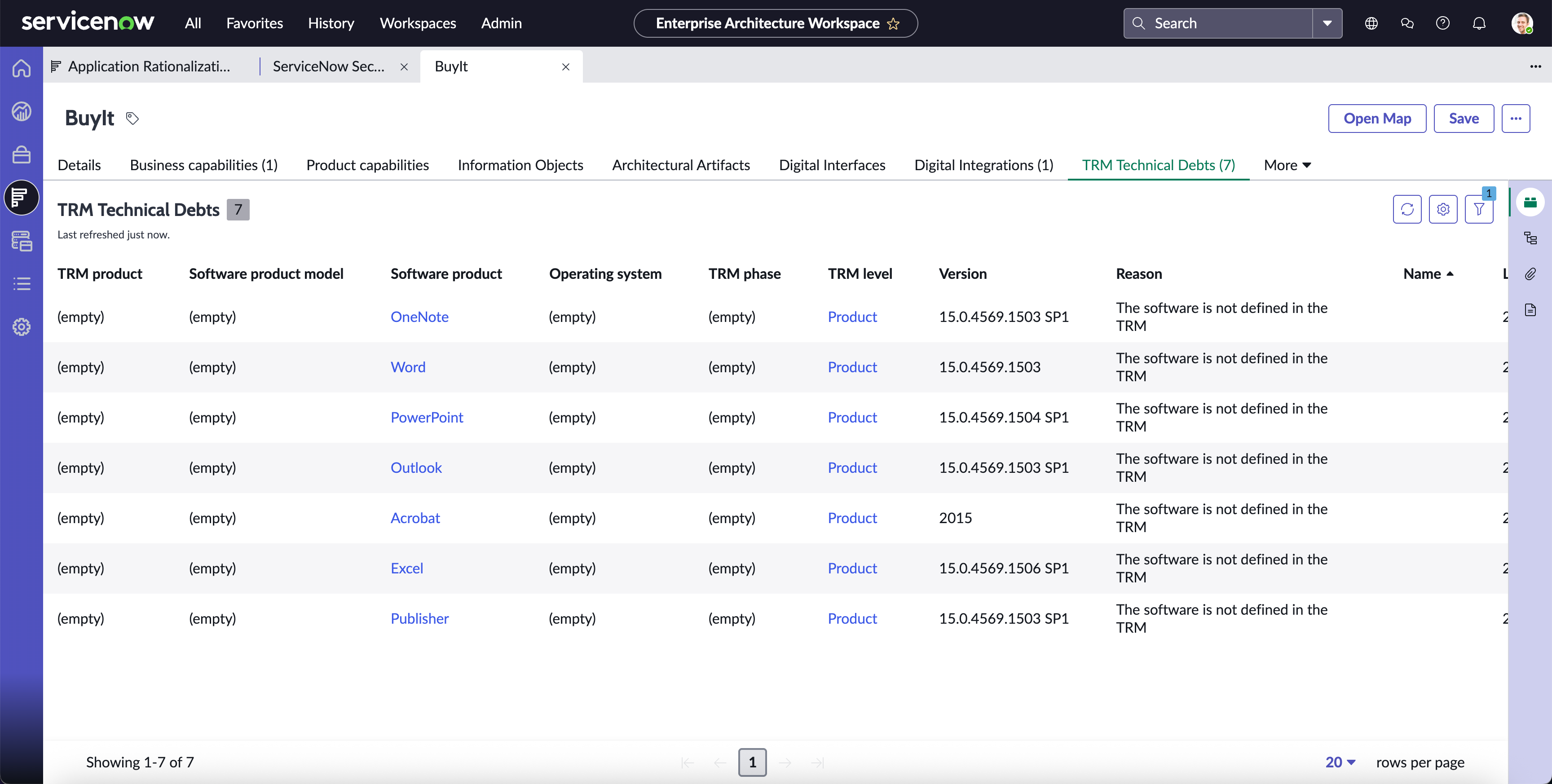Image resolution: width=1552 pixels, height=784 pixels.
Task: Refresh the TRM Technical Debts list
Action: [x=1407, y=209]
